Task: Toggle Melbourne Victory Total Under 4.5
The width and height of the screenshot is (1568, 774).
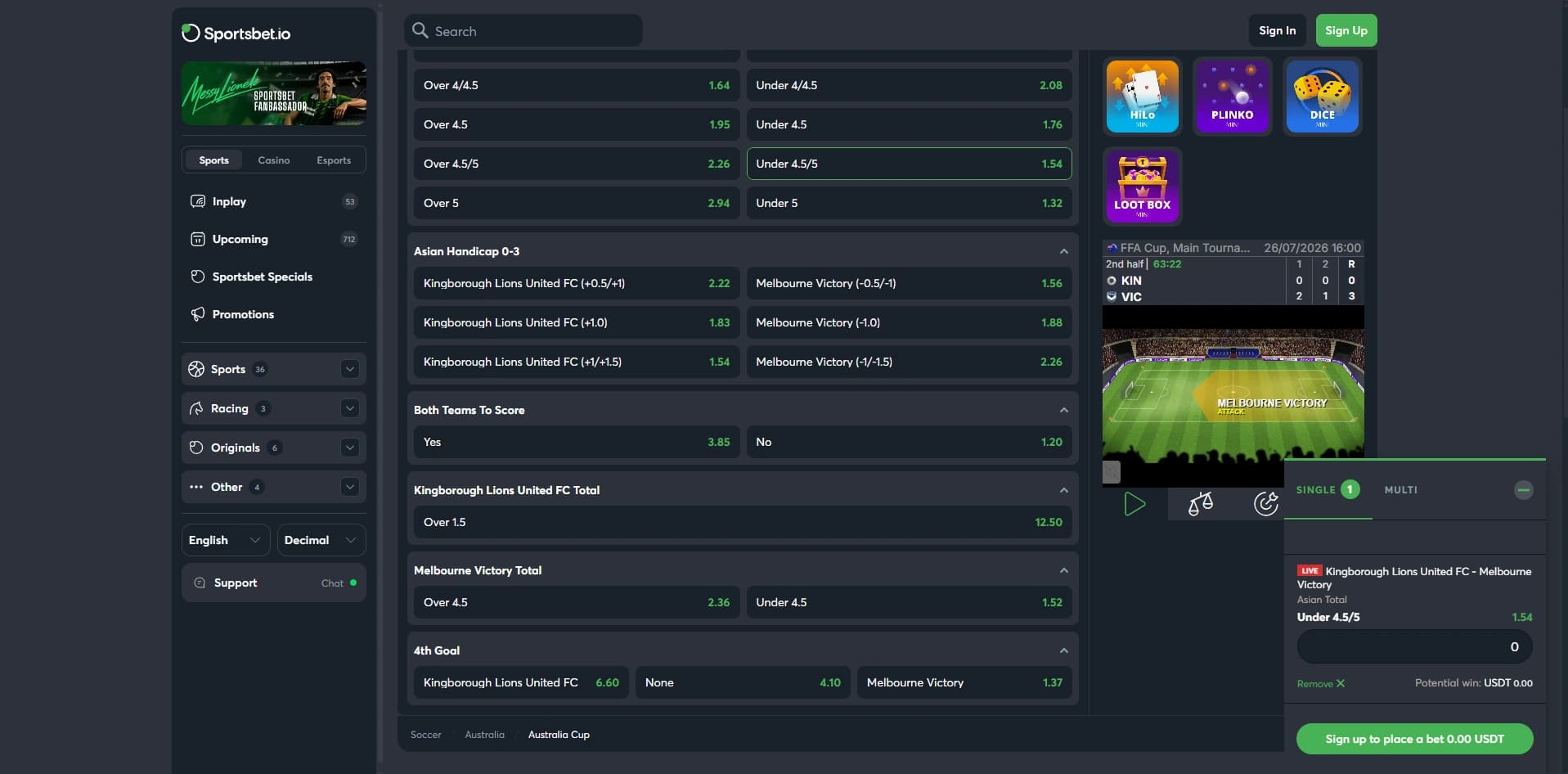Action: [909, 602]
